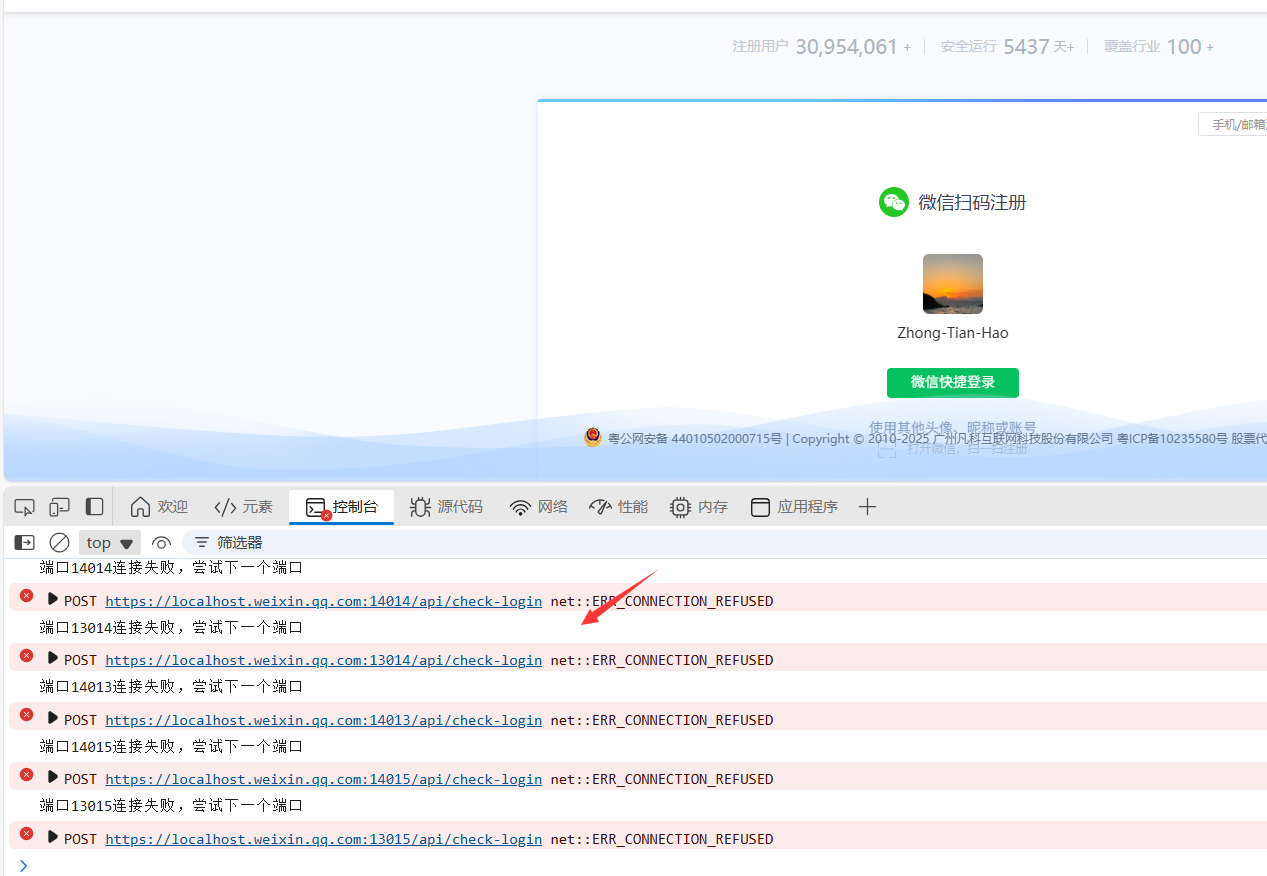This screenshot has width=1267, height=876.
Task: Click the 手机/邮箱 tab at top right
Action: (1234, 124)
